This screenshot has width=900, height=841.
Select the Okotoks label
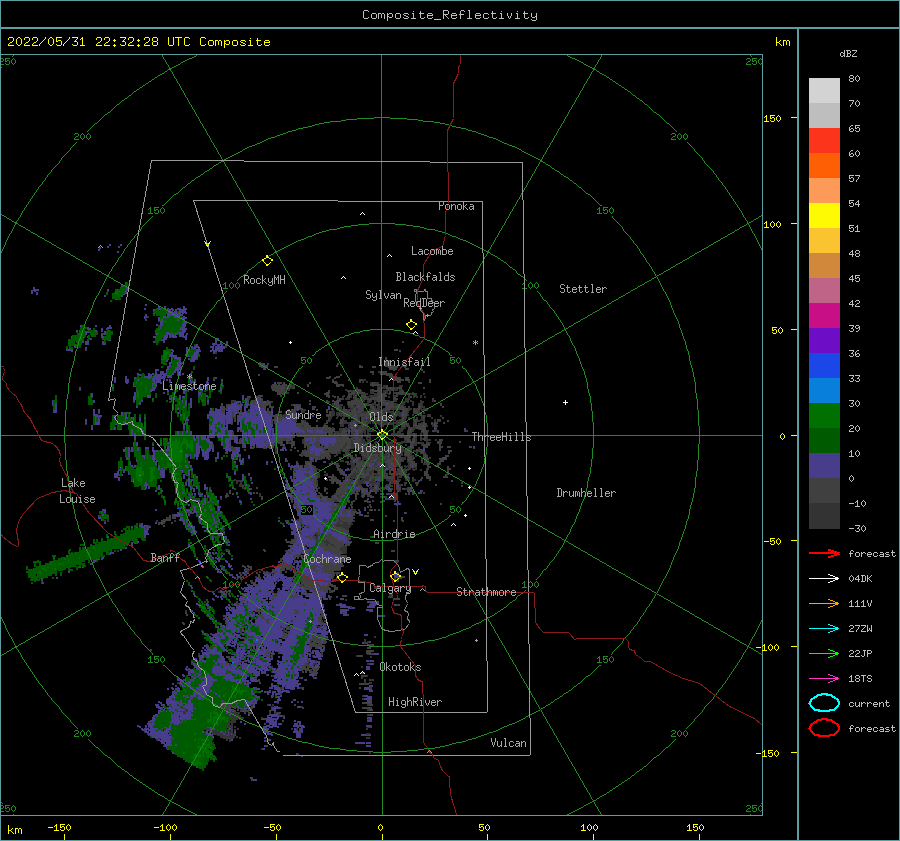(400, 667)
